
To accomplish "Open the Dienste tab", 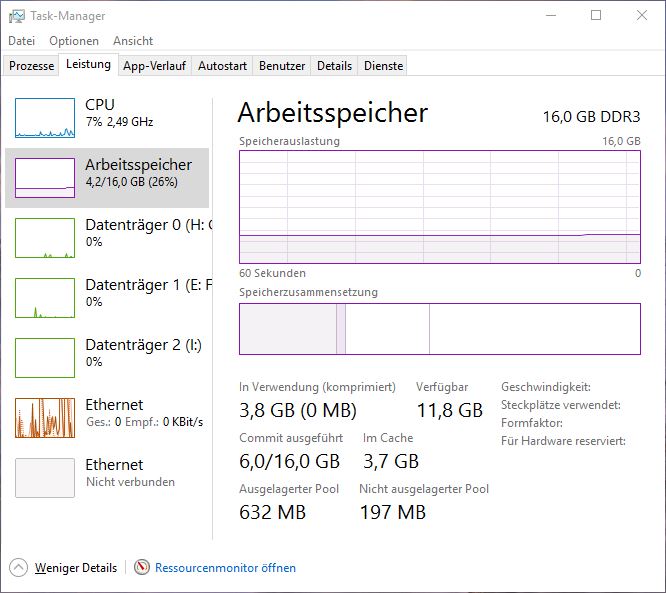I will (384, 66).
